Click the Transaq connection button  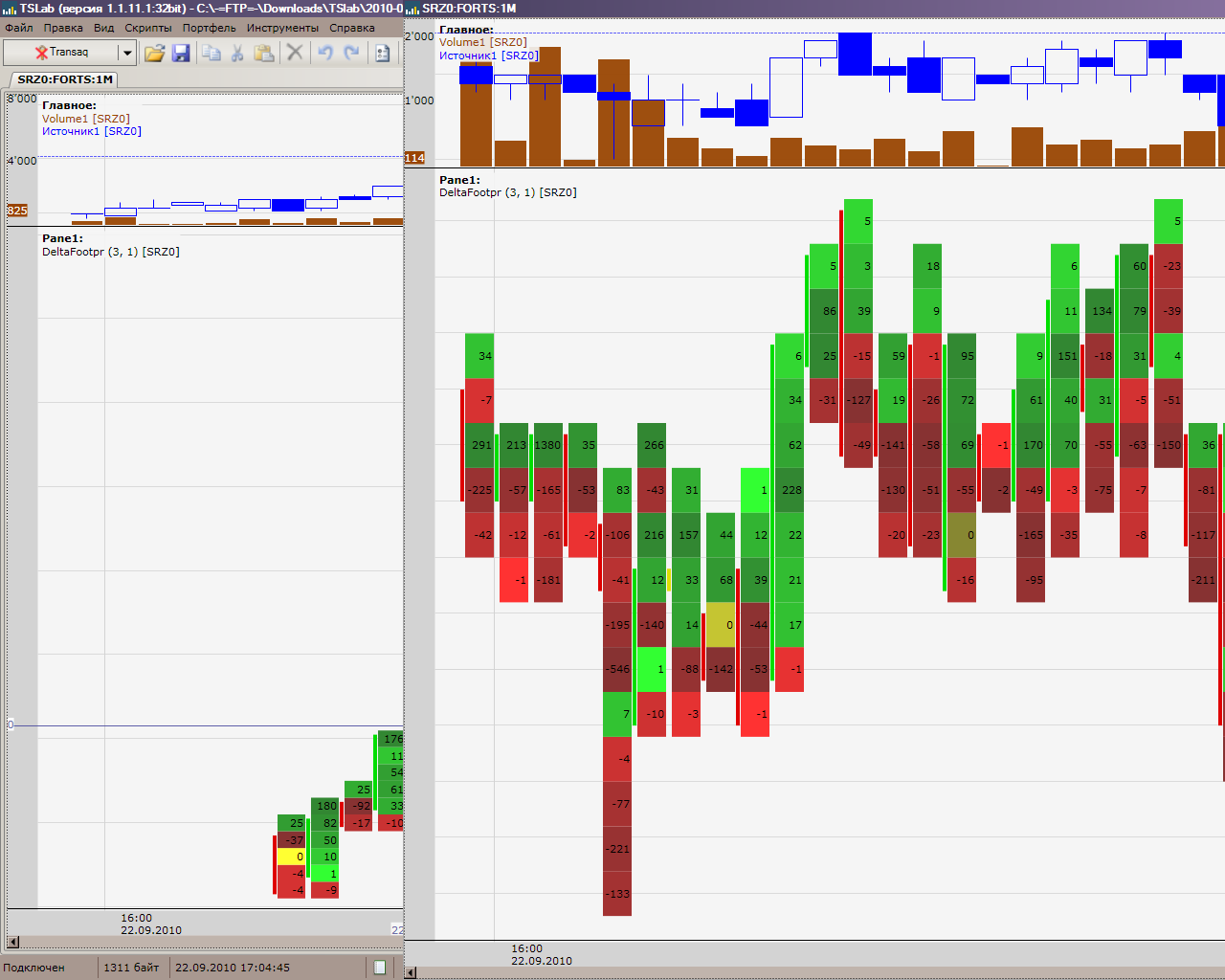pos(60,53)
